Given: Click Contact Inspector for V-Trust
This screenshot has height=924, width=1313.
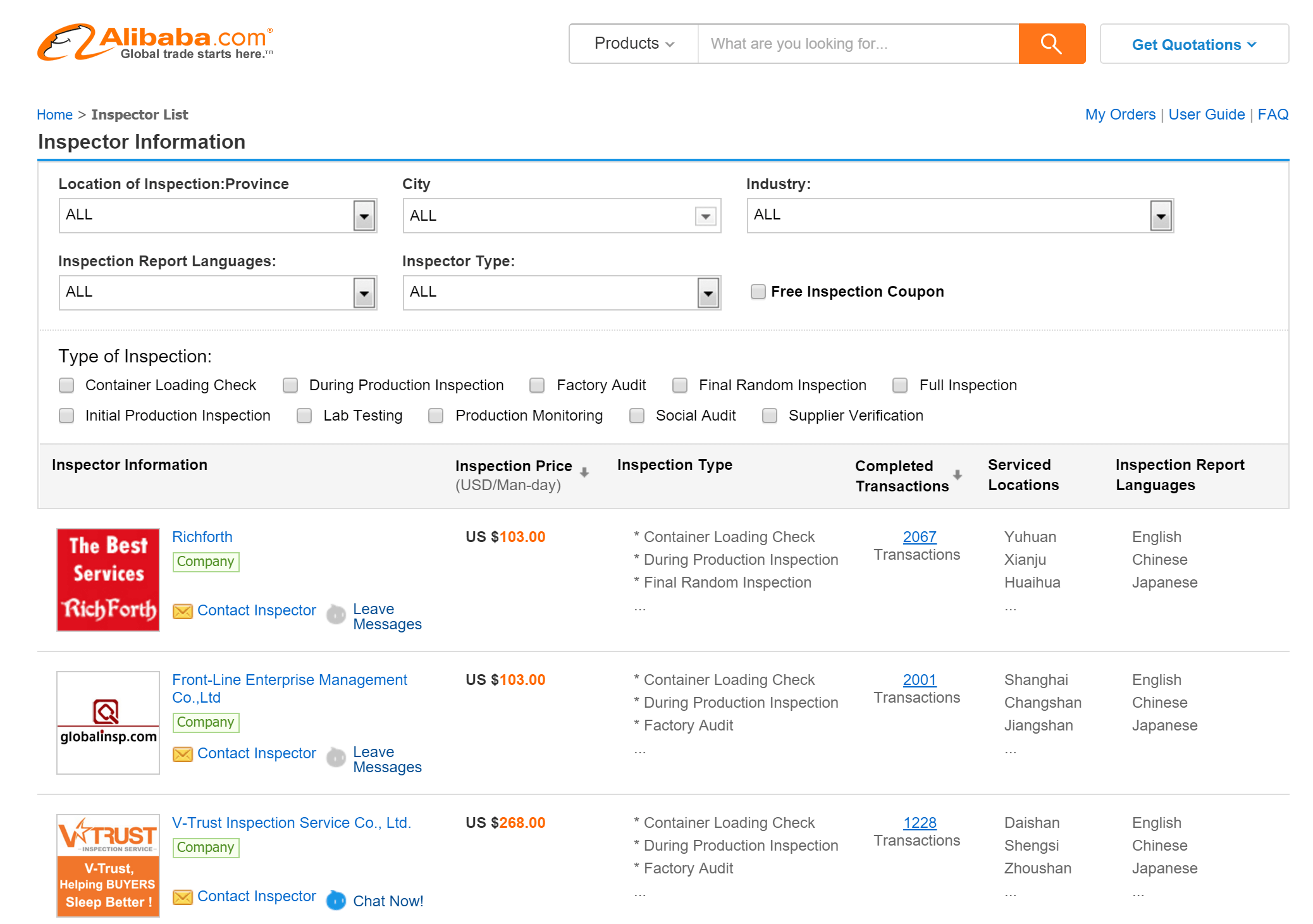Looking at the screenshot, I should (x=256, y=896).
